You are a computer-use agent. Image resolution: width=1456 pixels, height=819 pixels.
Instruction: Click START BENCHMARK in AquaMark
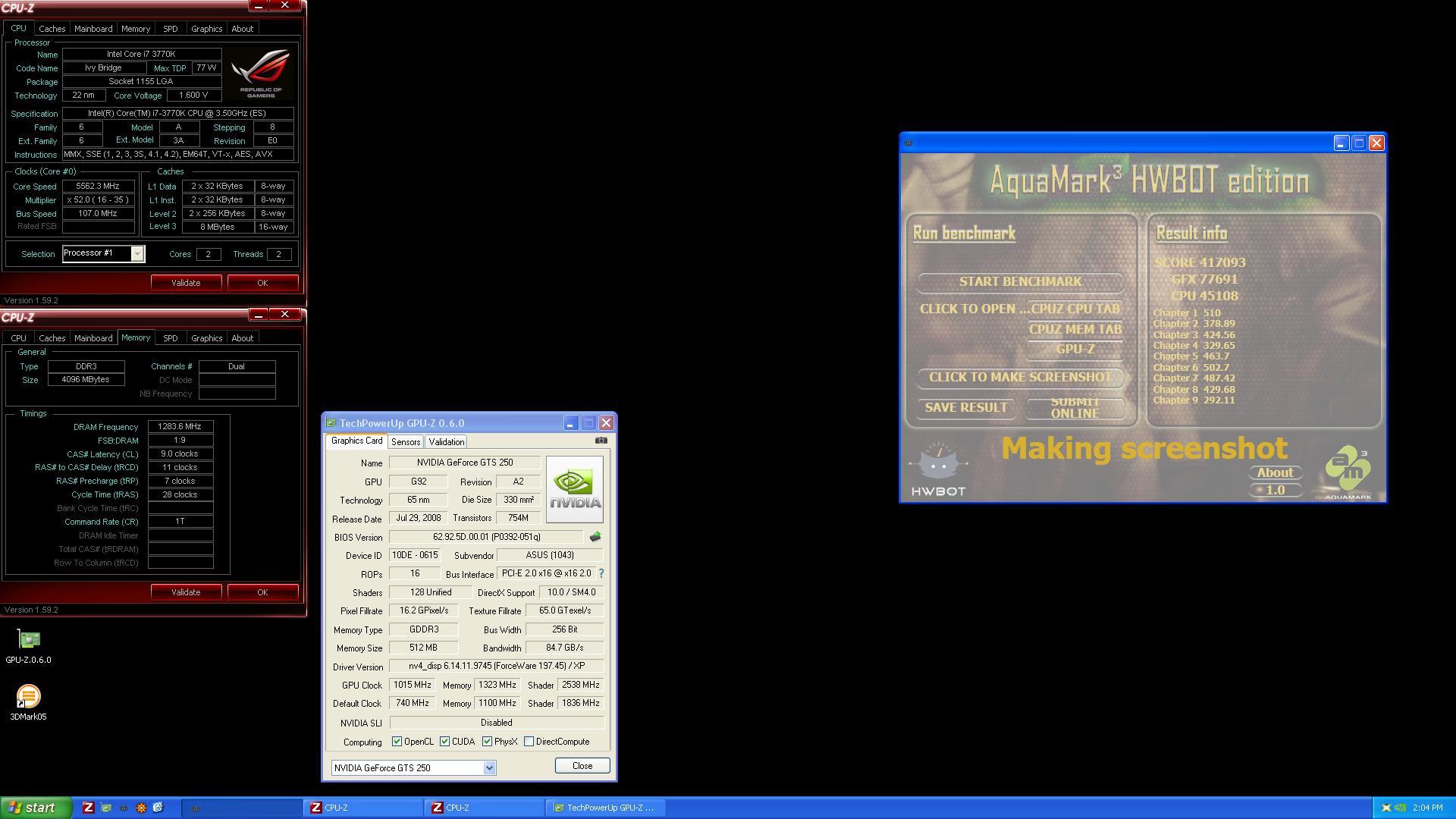pyautogui.click(x=1020, y=282)
